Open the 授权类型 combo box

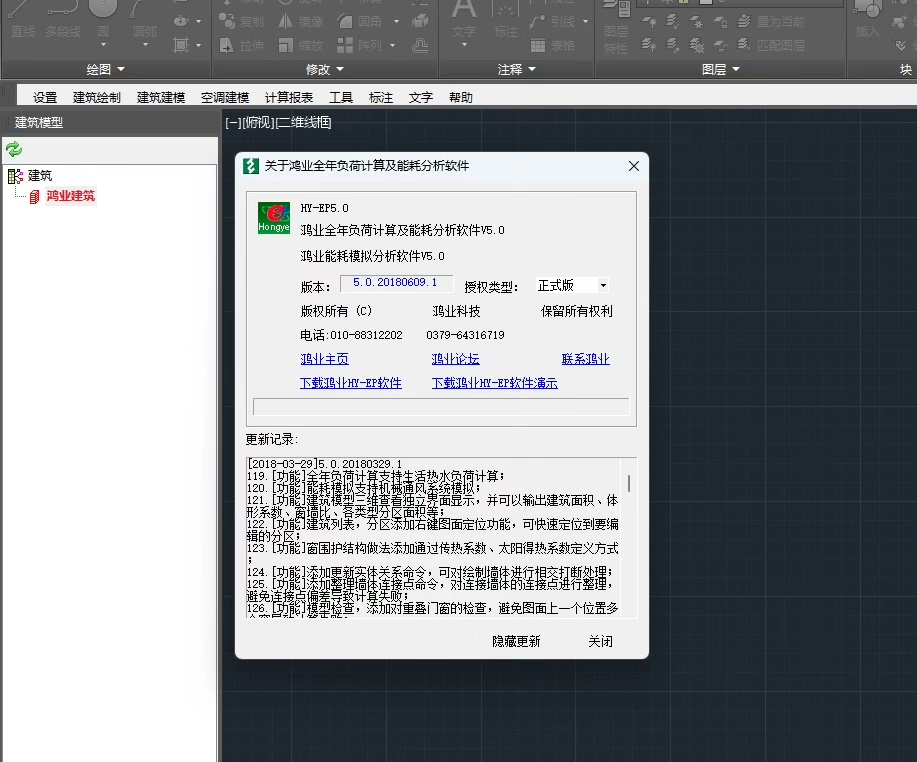point(572,285)
